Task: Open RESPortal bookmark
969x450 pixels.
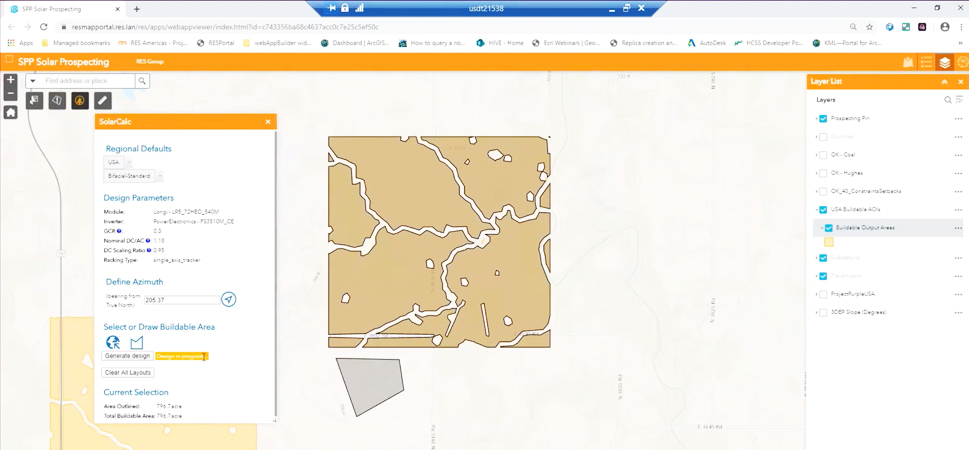Action: (215, 43)
